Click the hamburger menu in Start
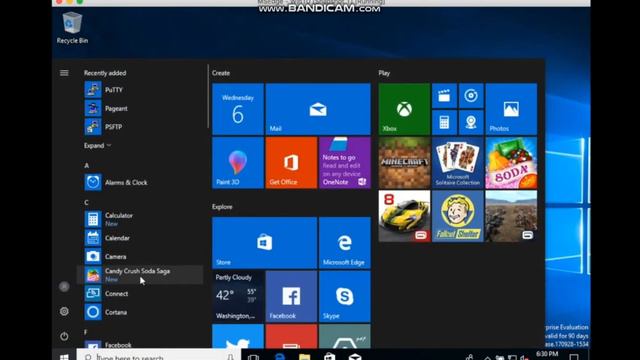Image resolution: width=640 pixels, height=360 pixels. (x=64, y=73)
